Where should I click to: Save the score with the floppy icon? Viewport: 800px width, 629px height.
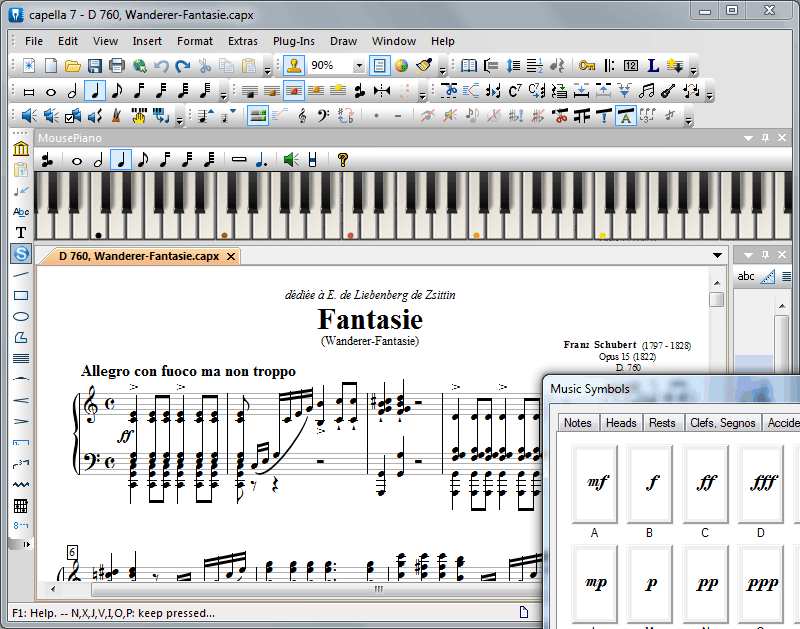95,66
